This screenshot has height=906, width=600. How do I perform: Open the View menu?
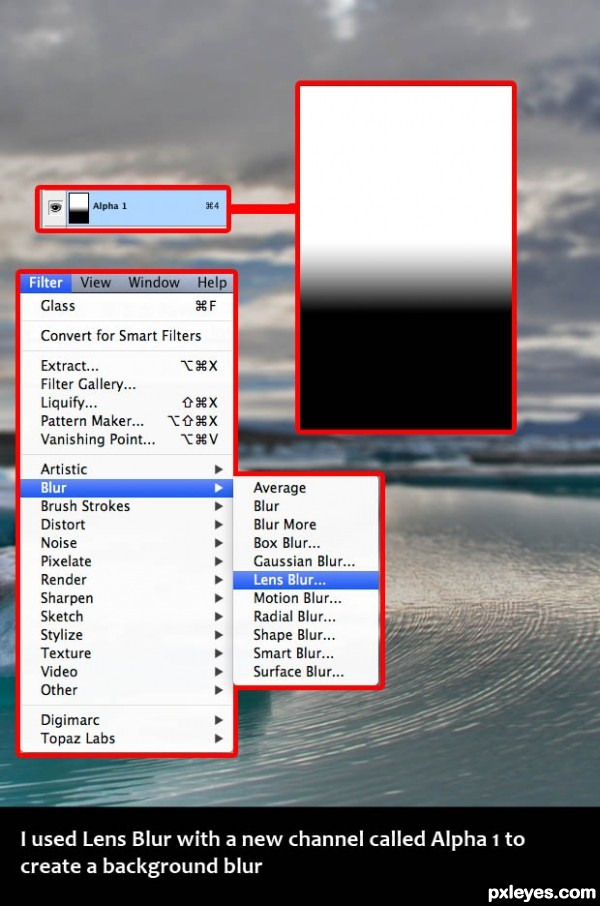tap(95, 283)
